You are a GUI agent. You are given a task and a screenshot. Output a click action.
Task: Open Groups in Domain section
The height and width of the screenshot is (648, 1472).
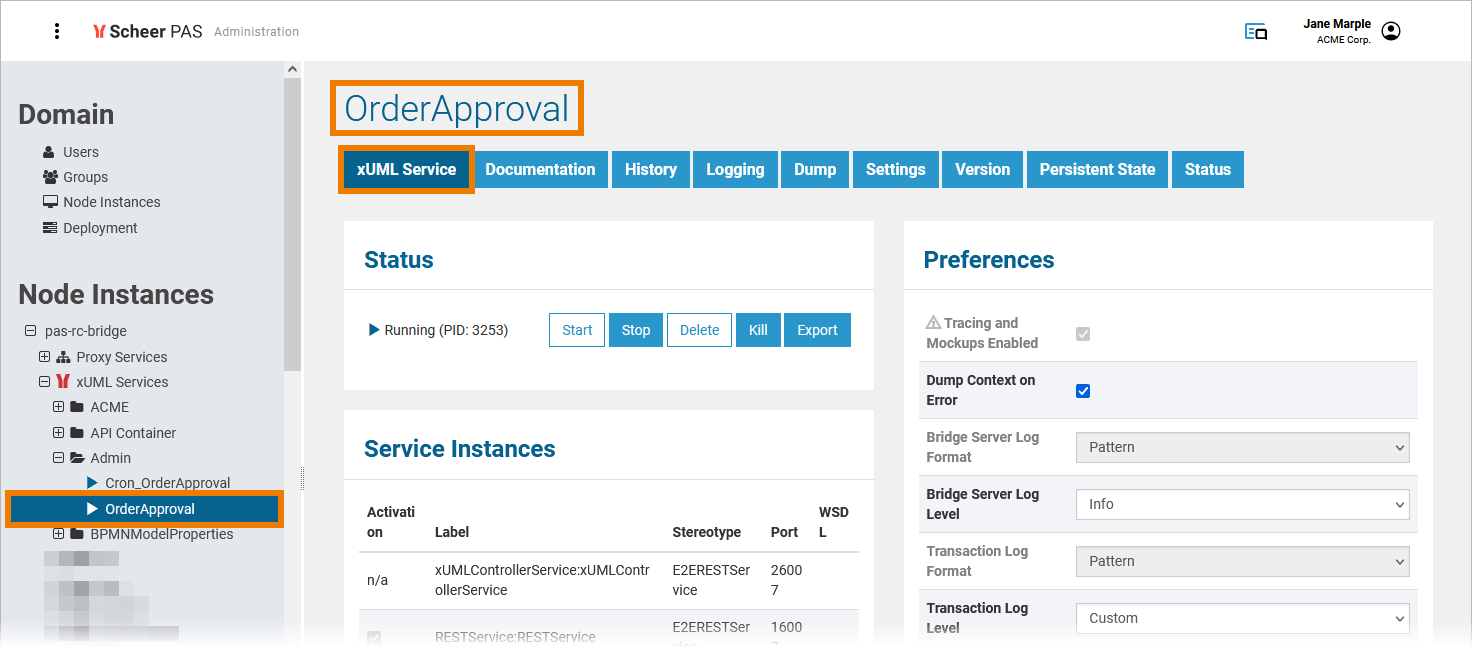coord(85,177)
